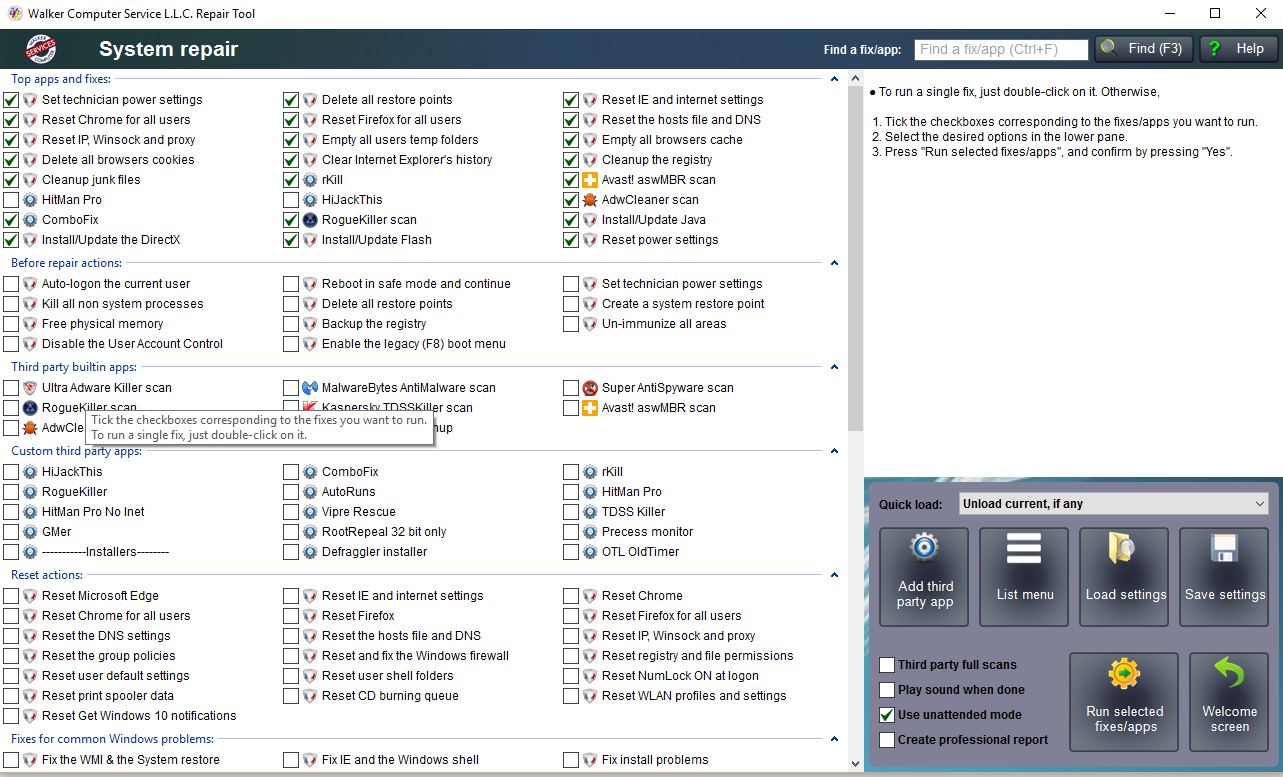Select the Reset Get Windows 10 notifications text
1283x777 pixels.
coord(139,716)
